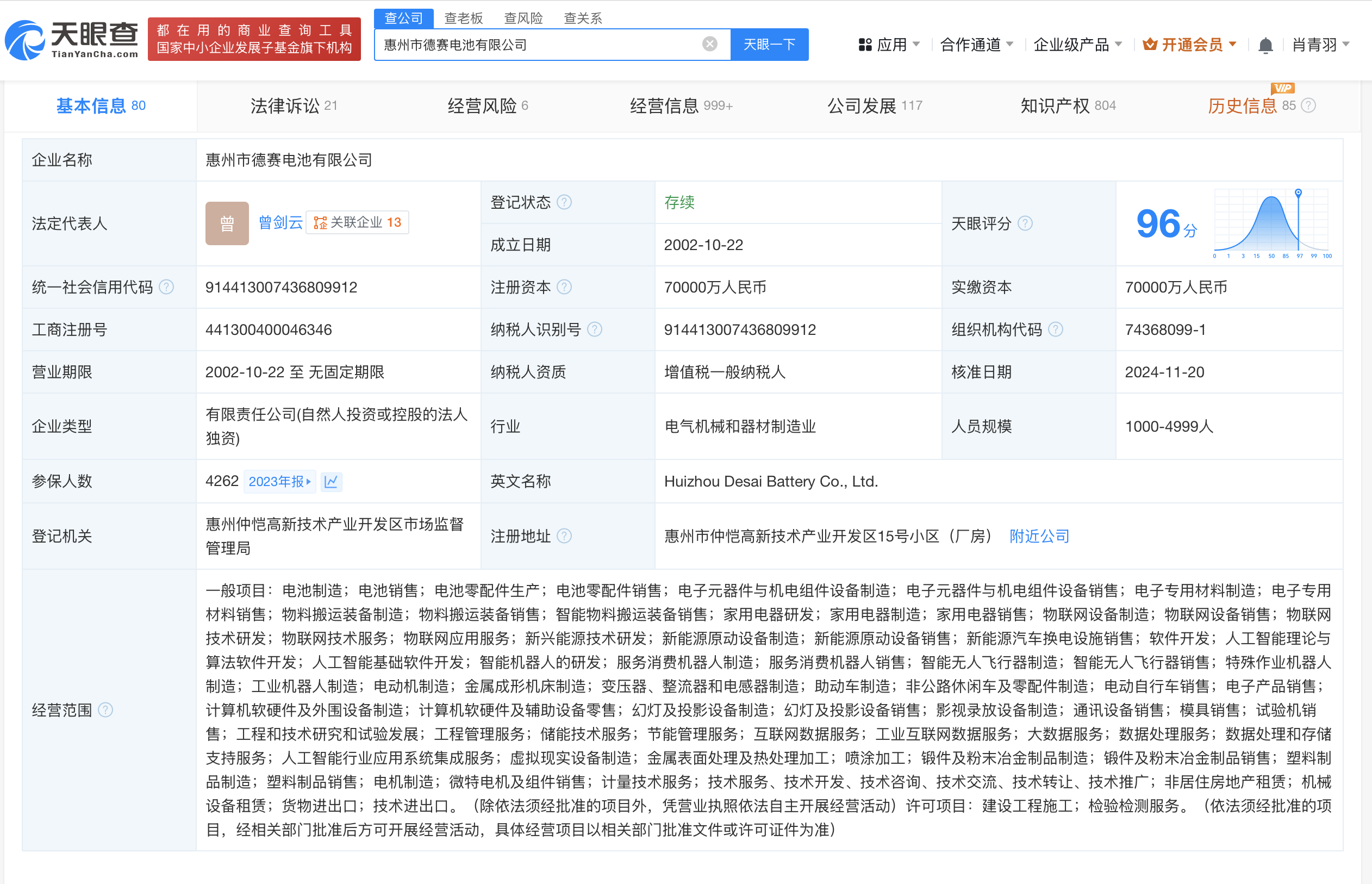Click the 曾 legal representative avatar
Image resolution: width=1372 pixels, height=884 pixels.
(x=227, y=223)
